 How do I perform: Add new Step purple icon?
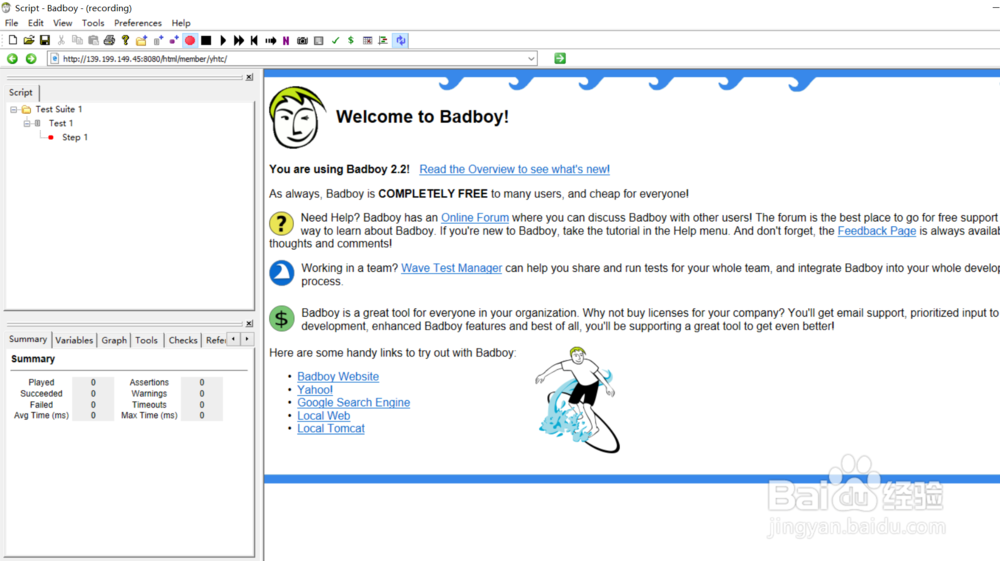173,40
